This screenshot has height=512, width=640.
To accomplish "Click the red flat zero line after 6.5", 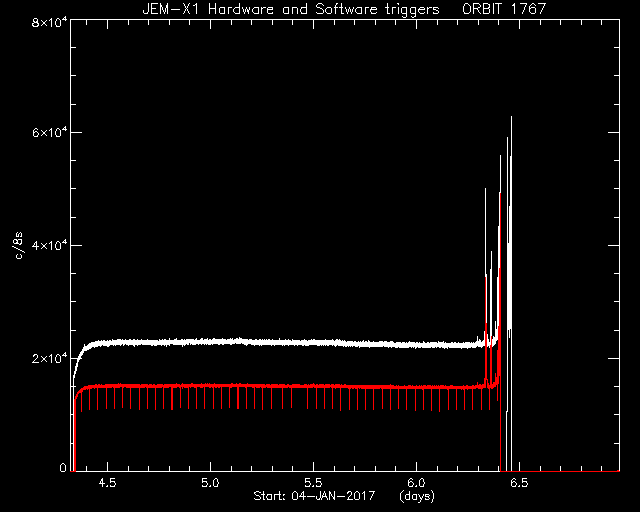I will [567, 471].
